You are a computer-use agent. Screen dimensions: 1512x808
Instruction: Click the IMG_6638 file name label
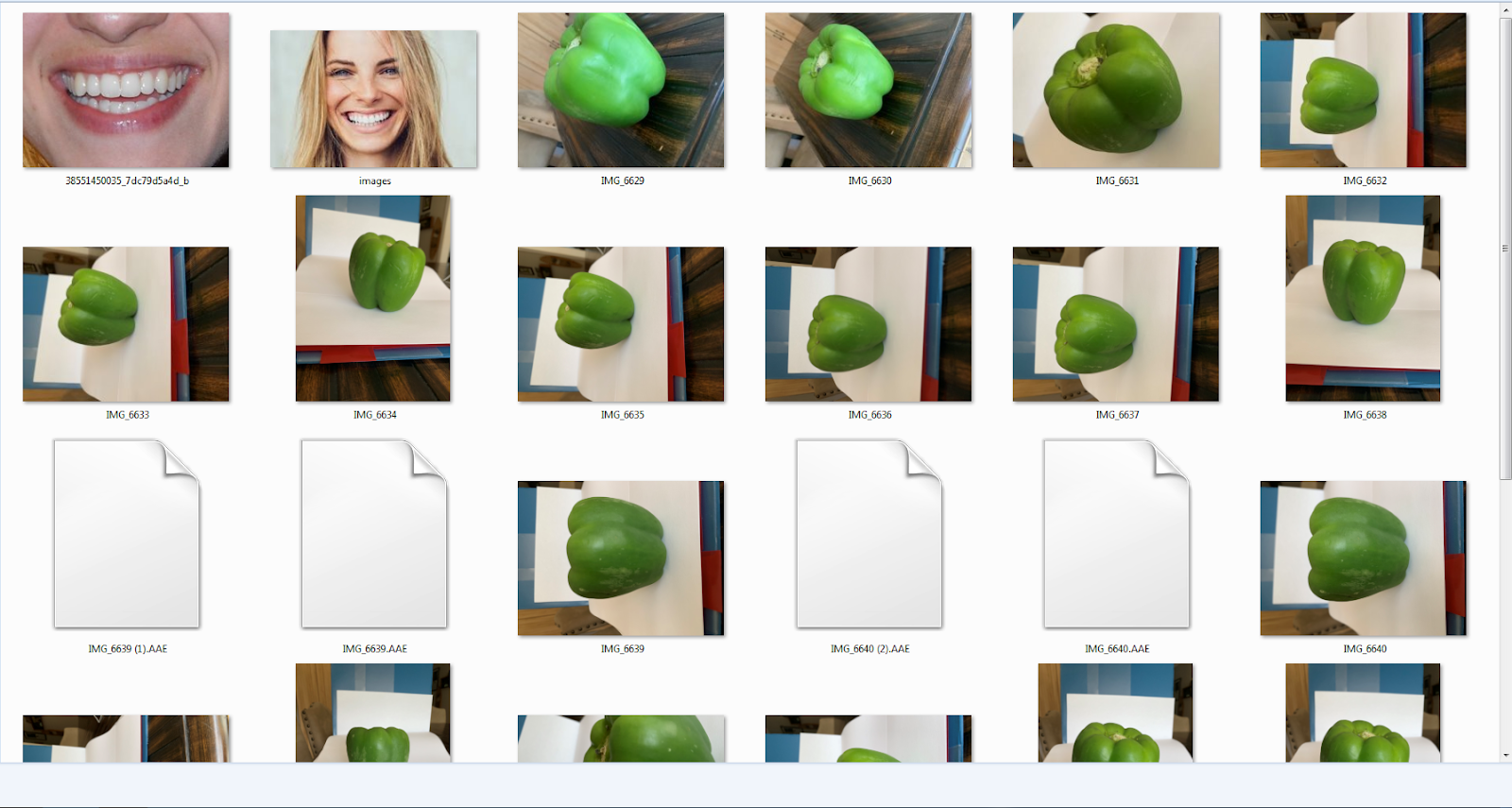pyautogui.click(x=1366, y=415)
